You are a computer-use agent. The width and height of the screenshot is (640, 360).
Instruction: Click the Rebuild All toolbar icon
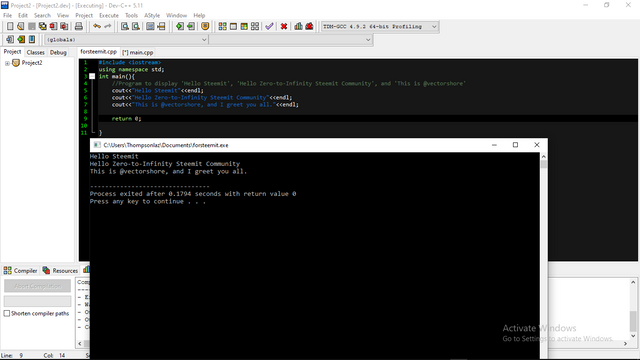coord(255,27)
